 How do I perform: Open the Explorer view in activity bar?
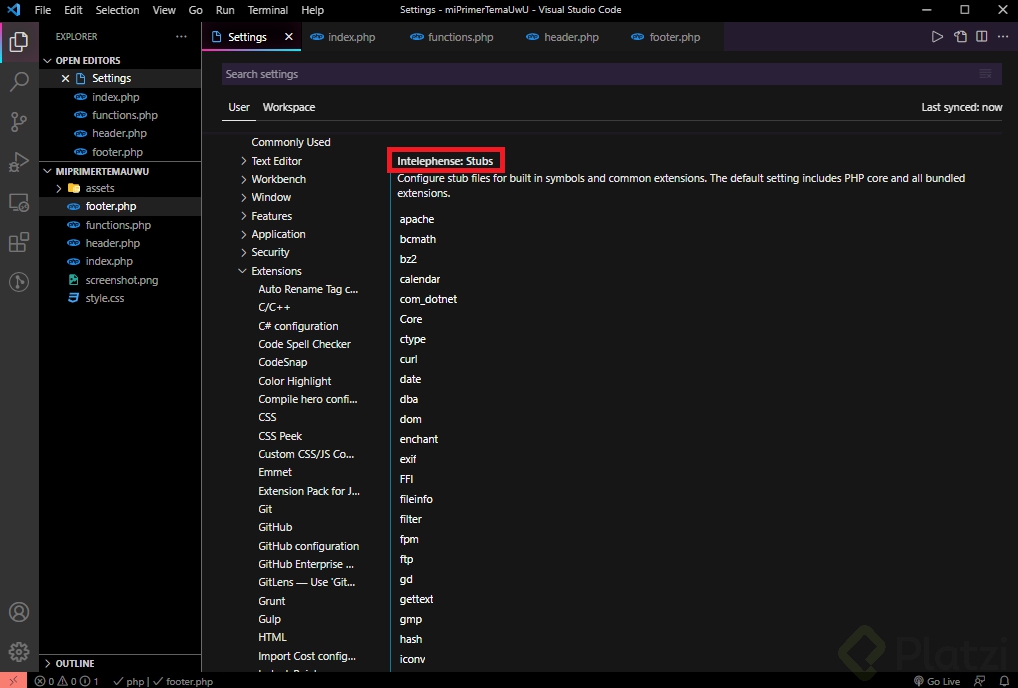19,42
